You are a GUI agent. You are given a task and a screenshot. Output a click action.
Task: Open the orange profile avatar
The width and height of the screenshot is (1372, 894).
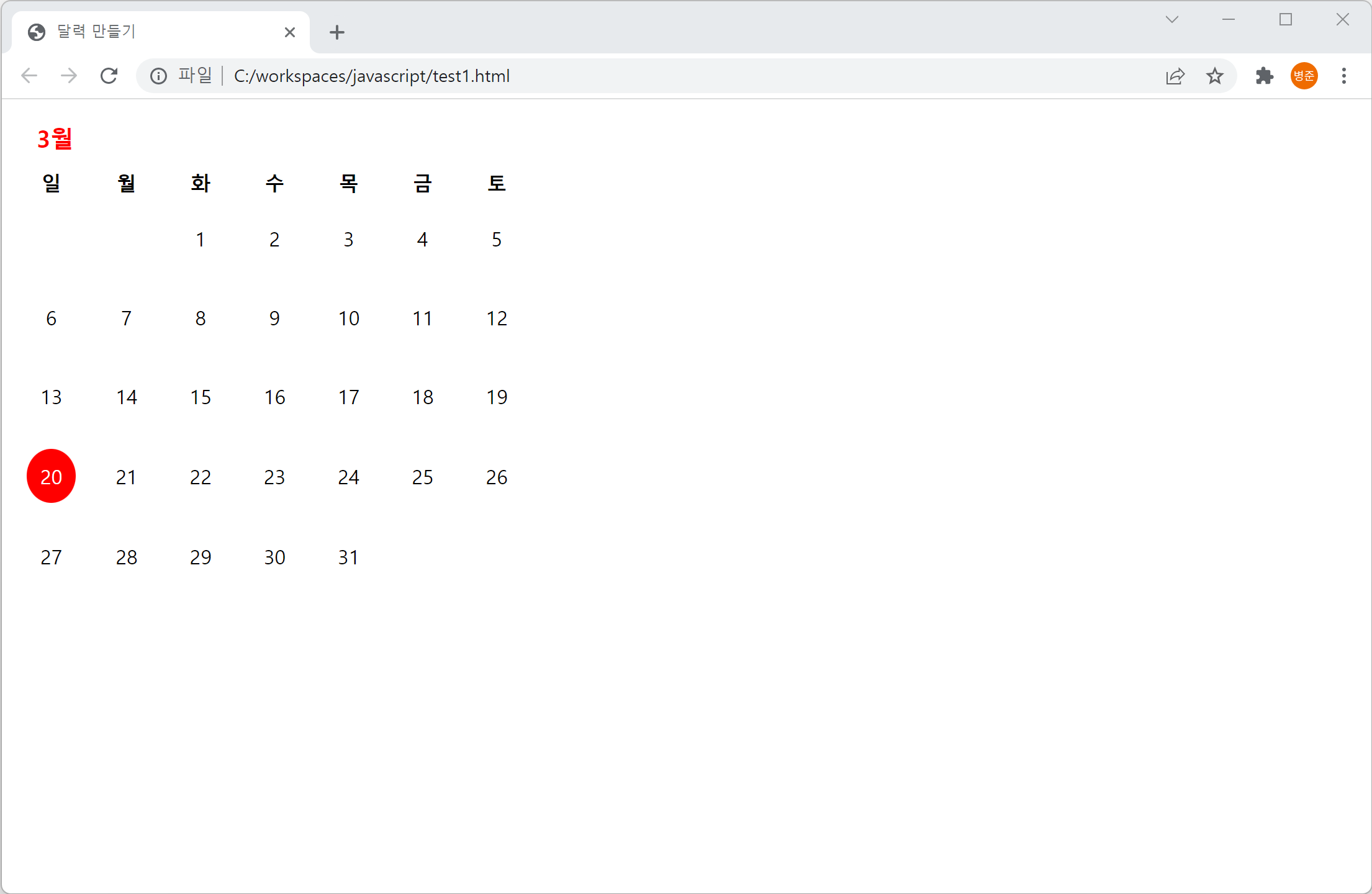point(1304,76)
